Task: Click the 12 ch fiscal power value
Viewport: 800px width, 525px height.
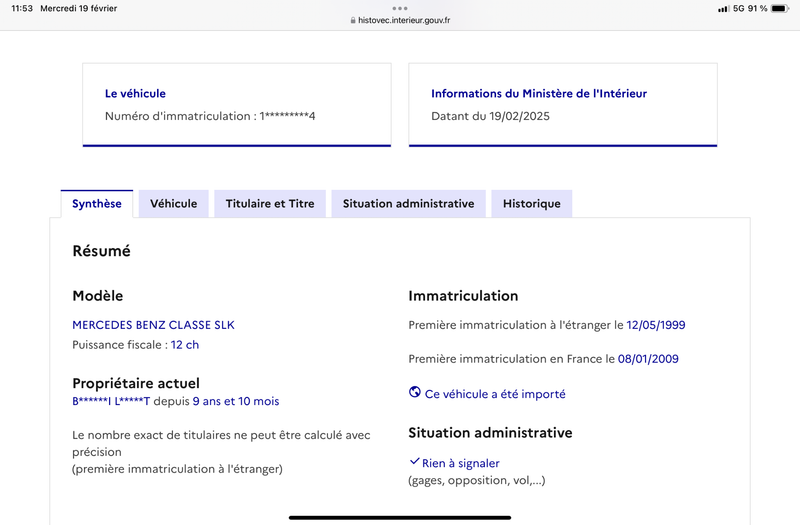Action: point(185,345)
